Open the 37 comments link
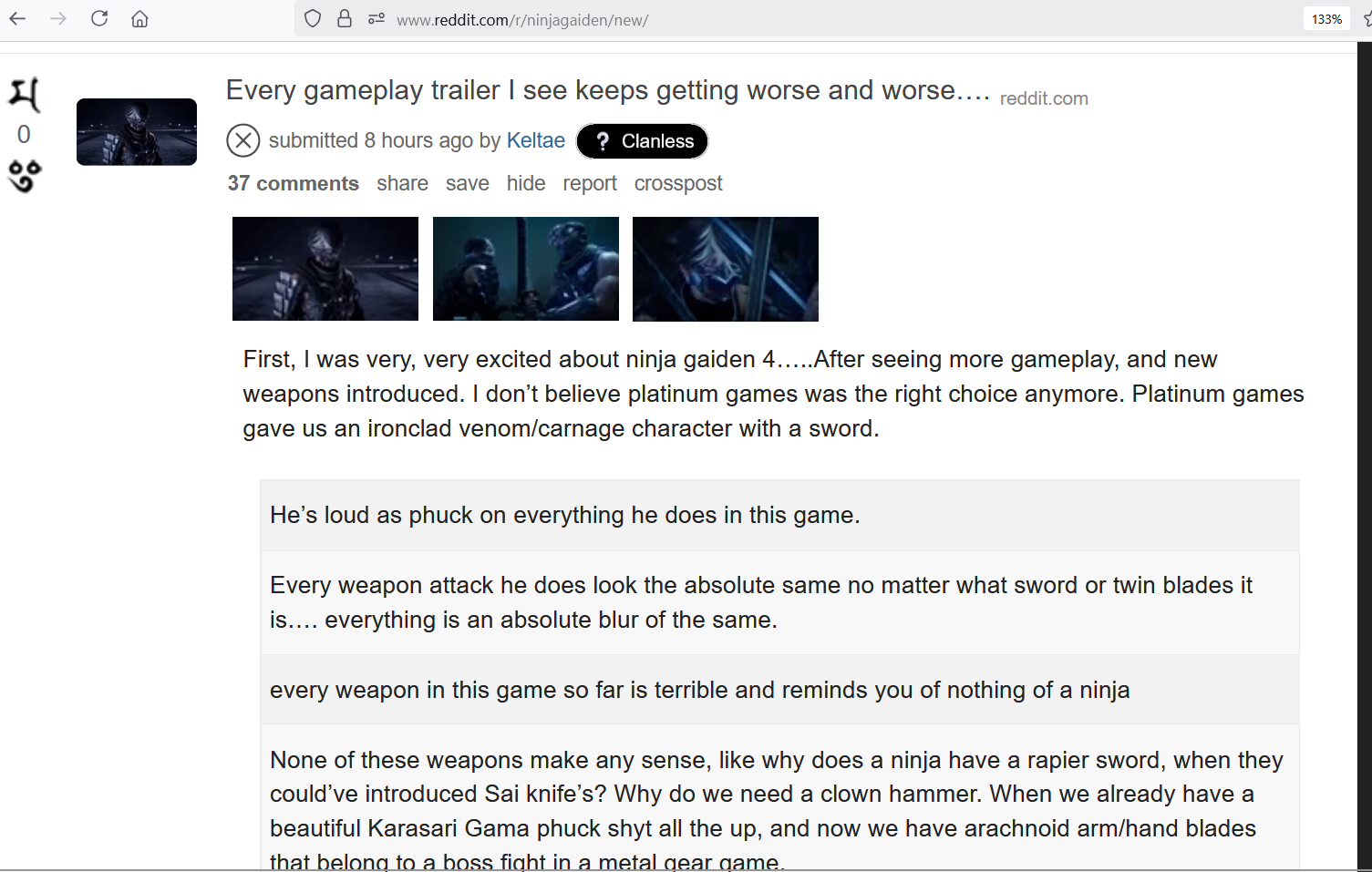The width and height of the screenshot is (1372, 872). (x=294, y=183)
